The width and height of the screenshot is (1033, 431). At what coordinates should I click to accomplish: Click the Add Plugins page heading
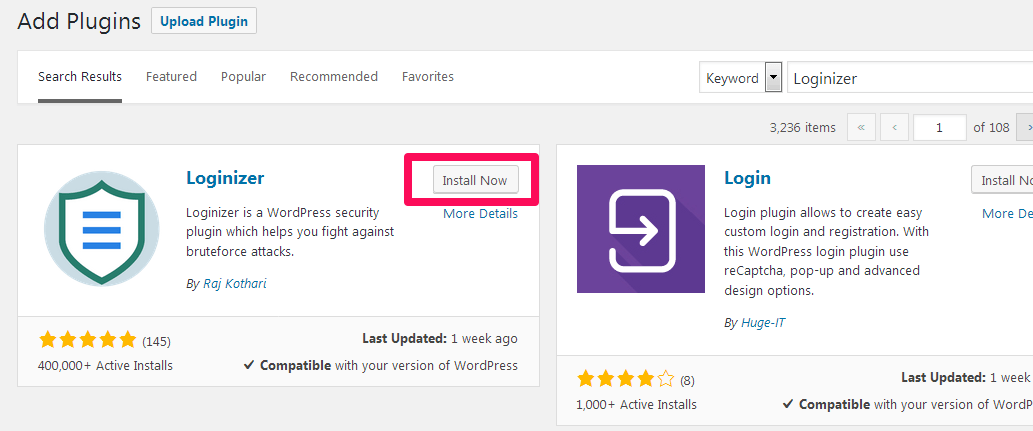click(x=79, y=21)
